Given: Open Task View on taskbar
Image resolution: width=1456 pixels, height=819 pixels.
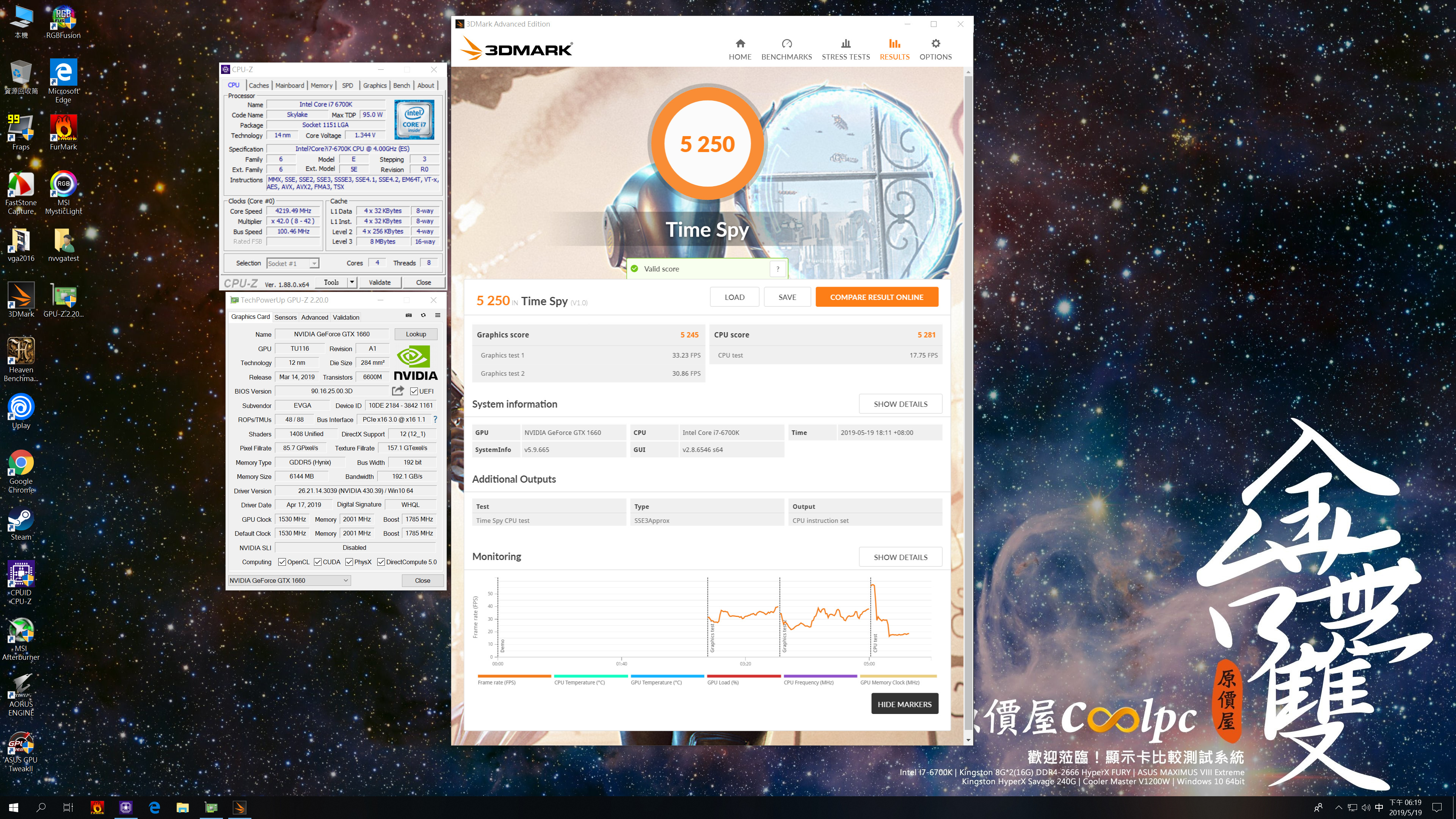Looking at the screenshot, I should pos(68,808).
